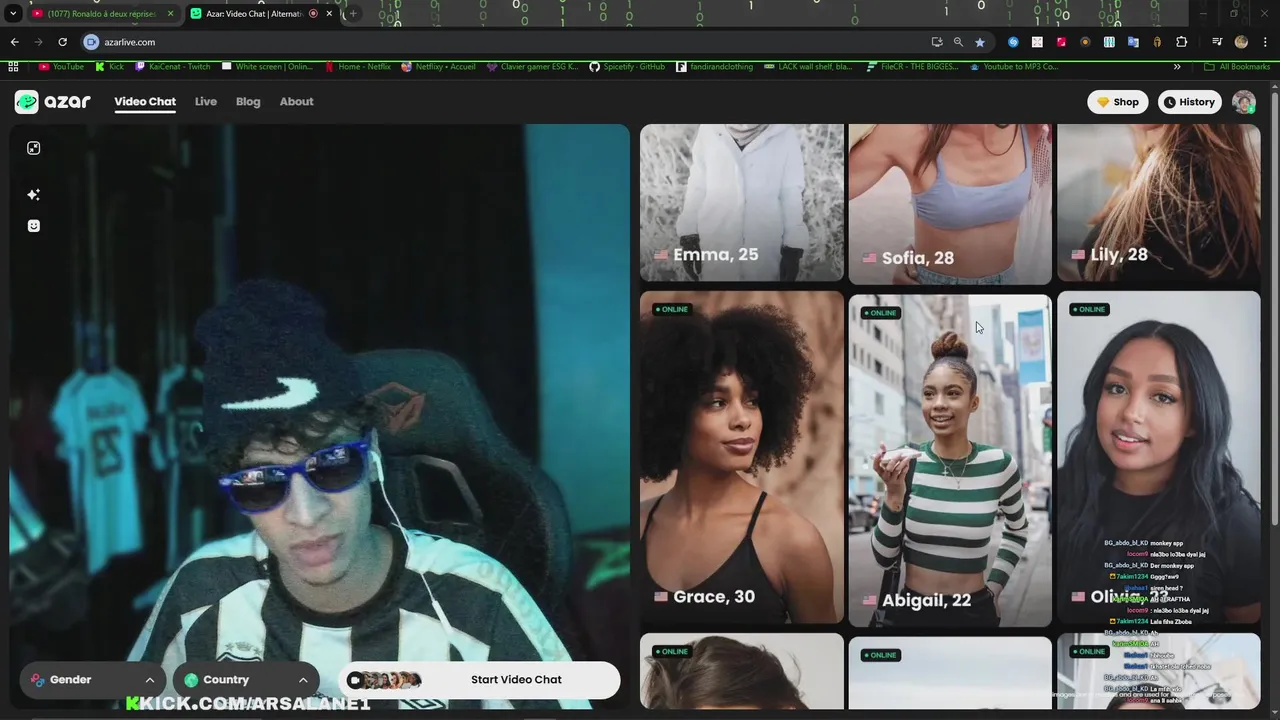Switch to the Video Chat tab
Screen dimensions: 1280x720
point(145,102)
